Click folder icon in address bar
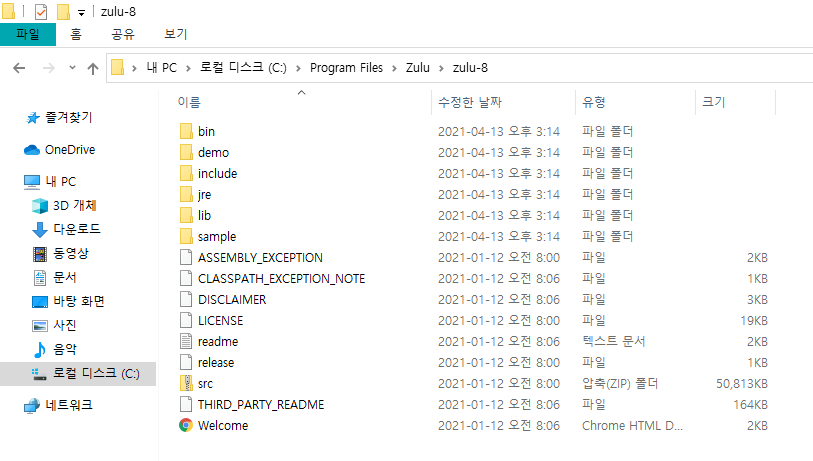 tap(118, 67)
